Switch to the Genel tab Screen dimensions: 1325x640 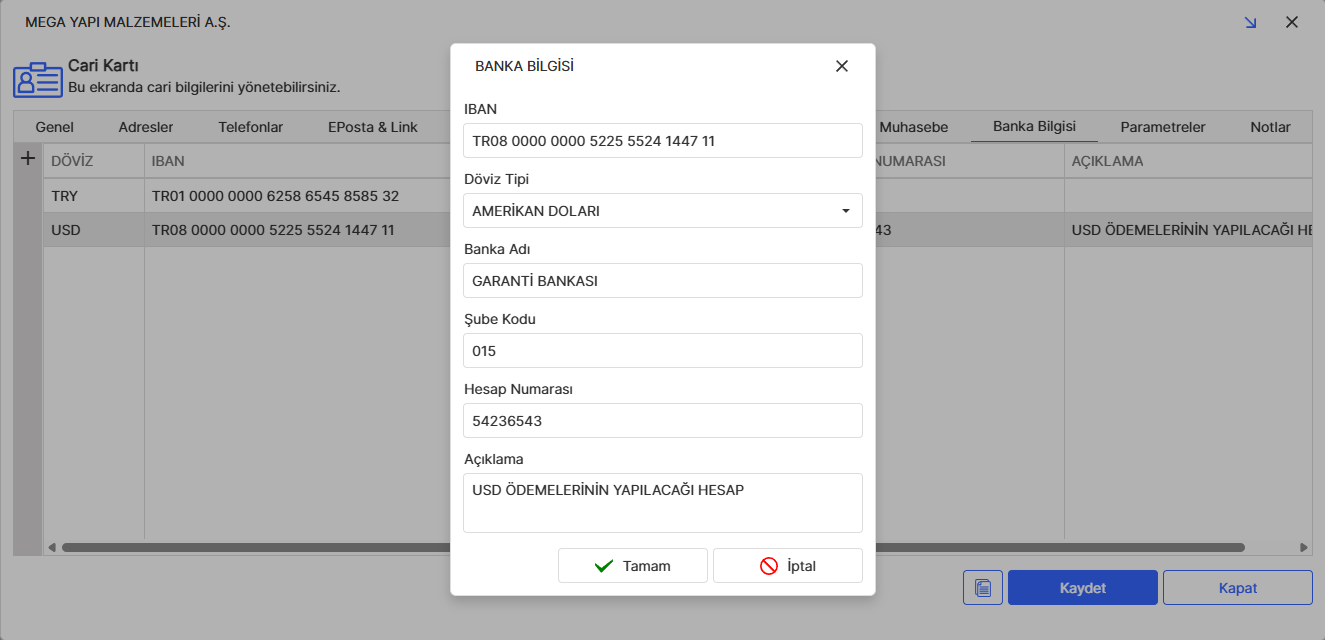pos(55,127)
